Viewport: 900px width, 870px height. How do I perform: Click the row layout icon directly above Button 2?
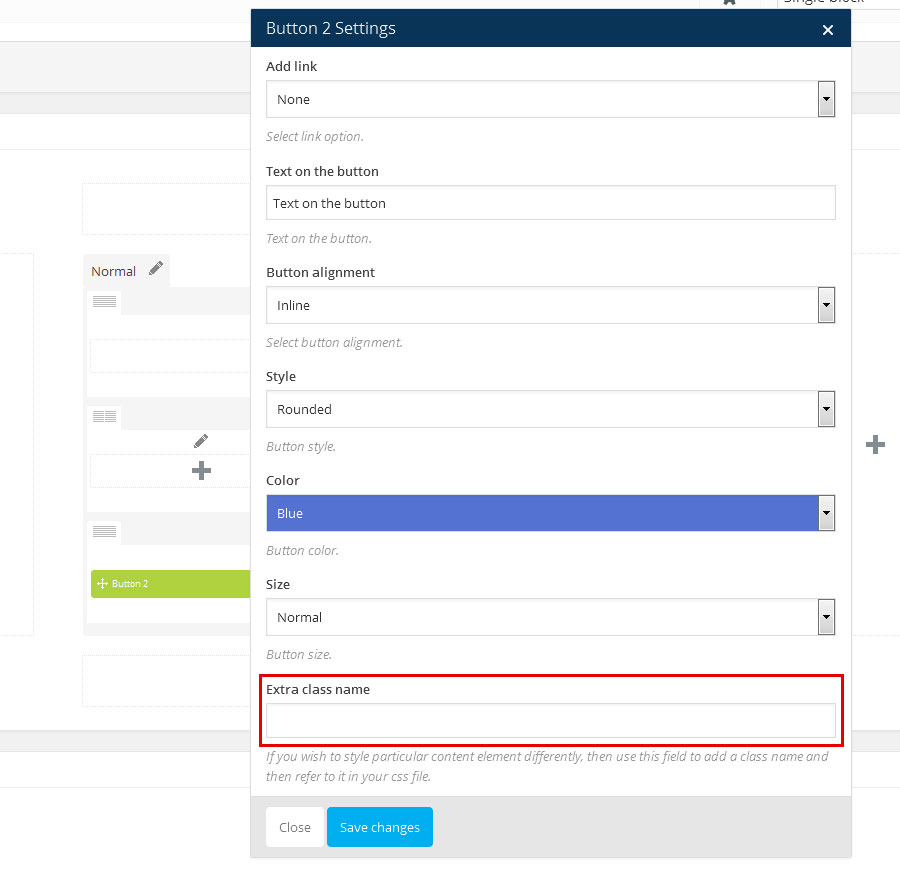coord(104,532)
